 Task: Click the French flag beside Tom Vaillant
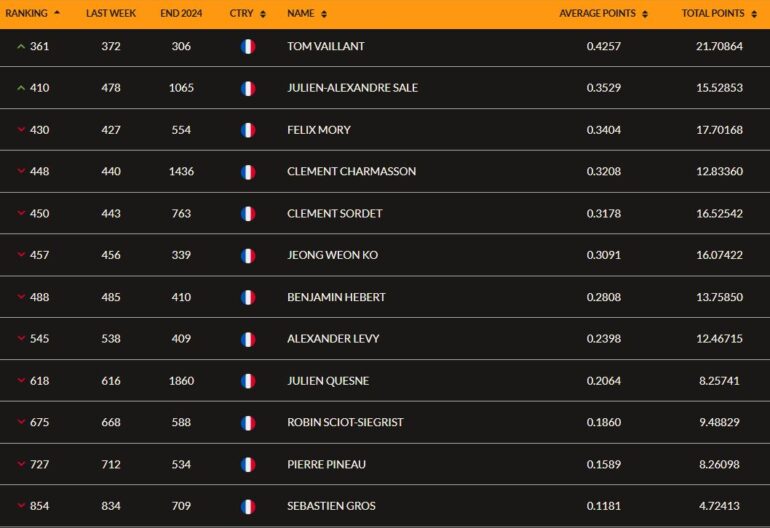pyautogui.click(x=248, y=47)
